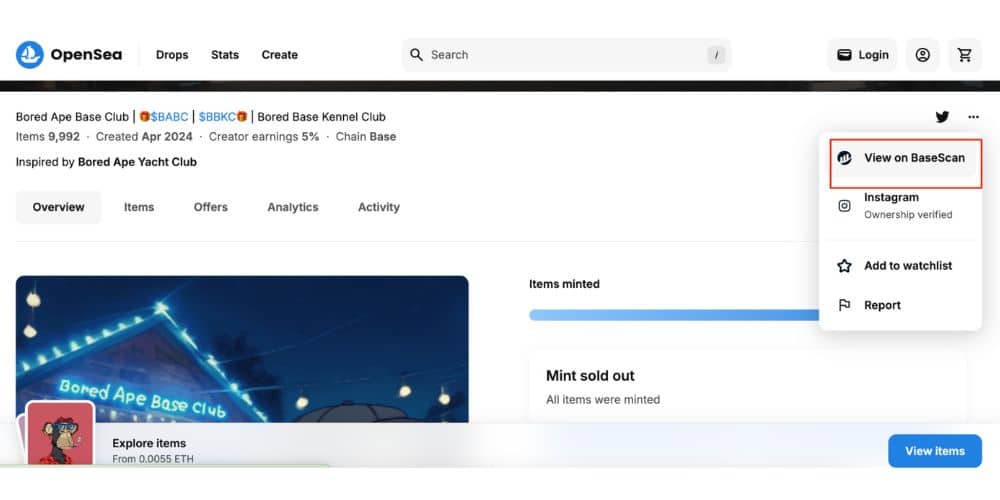Choose Add to watchlist option
The height and width of the screenshot is (500, 1000).
pyautogui.click(x=907, y=266)
